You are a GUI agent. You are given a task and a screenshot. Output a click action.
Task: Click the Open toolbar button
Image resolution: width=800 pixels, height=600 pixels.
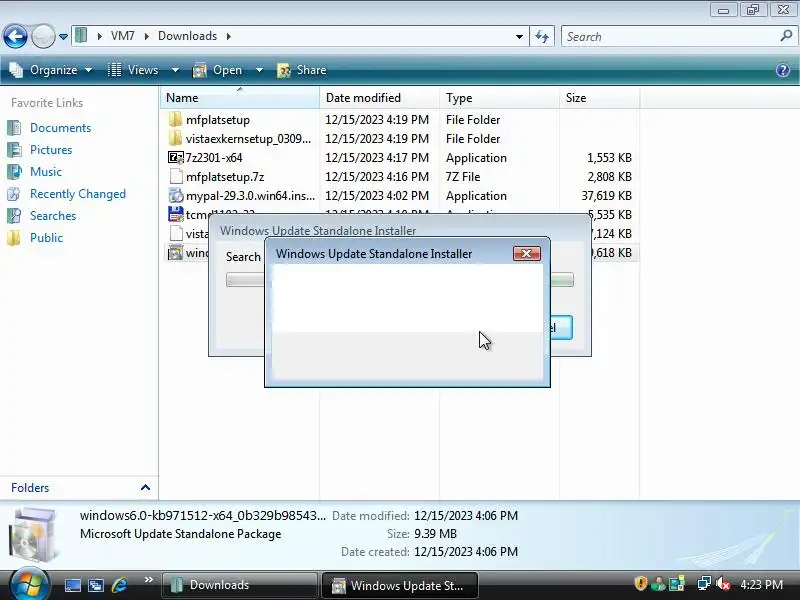point(217,70)
